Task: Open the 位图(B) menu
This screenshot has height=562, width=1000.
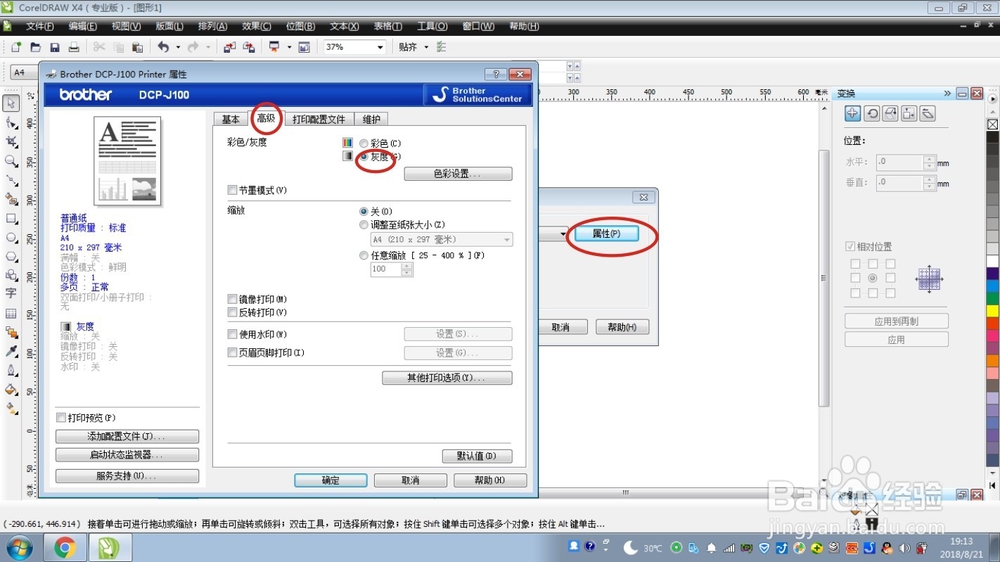Action: click(x=300, y=26)
